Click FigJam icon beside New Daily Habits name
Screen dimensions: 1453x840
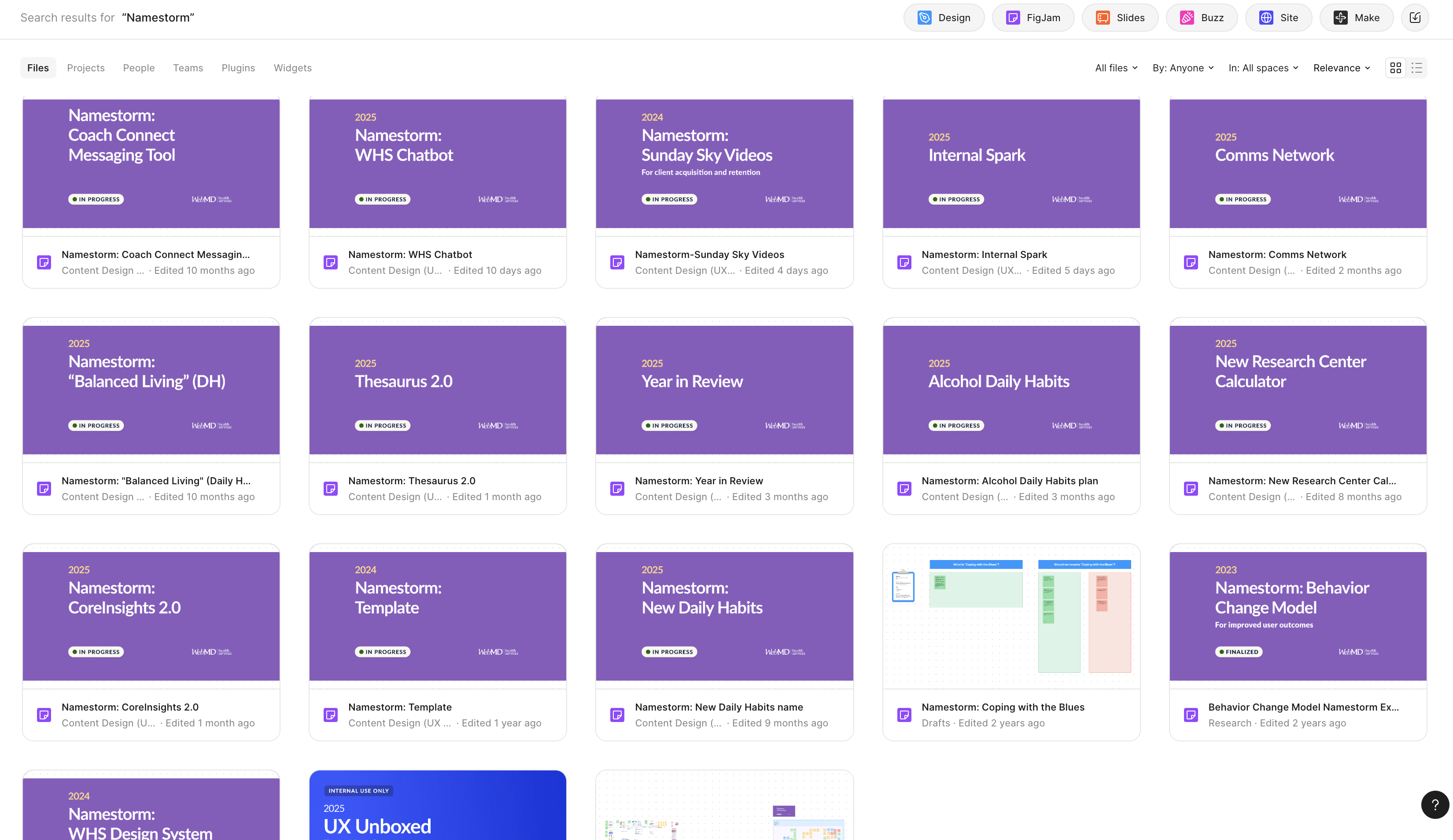617,715
